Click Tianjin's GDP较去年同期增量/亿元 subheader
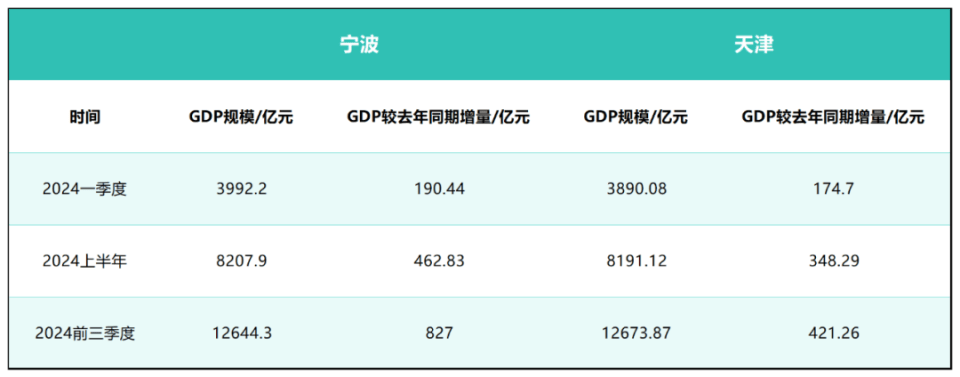 833,117
